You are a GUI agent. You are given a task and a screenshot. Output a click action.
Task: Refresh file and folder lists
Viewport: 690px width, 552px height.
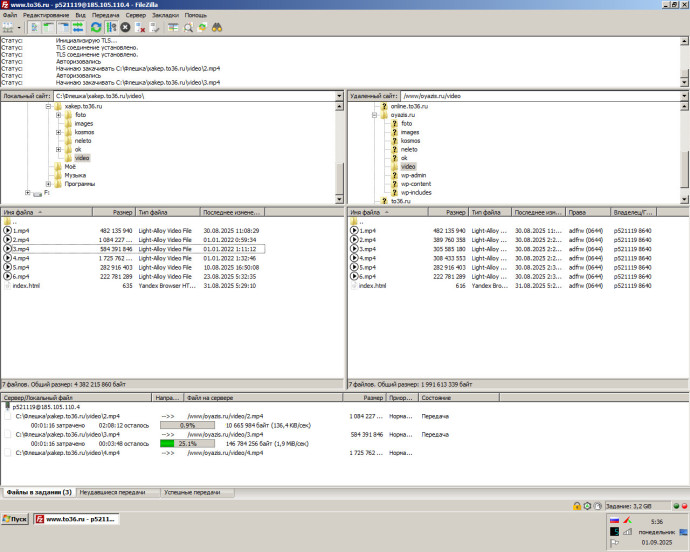(x=96, y=28)
